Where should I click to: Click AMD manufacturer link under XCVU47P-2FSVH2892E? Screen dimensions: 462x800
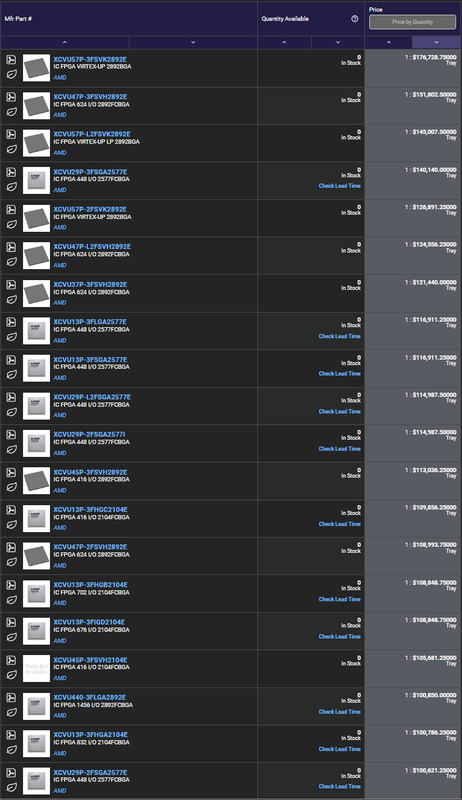coord(60,565)
